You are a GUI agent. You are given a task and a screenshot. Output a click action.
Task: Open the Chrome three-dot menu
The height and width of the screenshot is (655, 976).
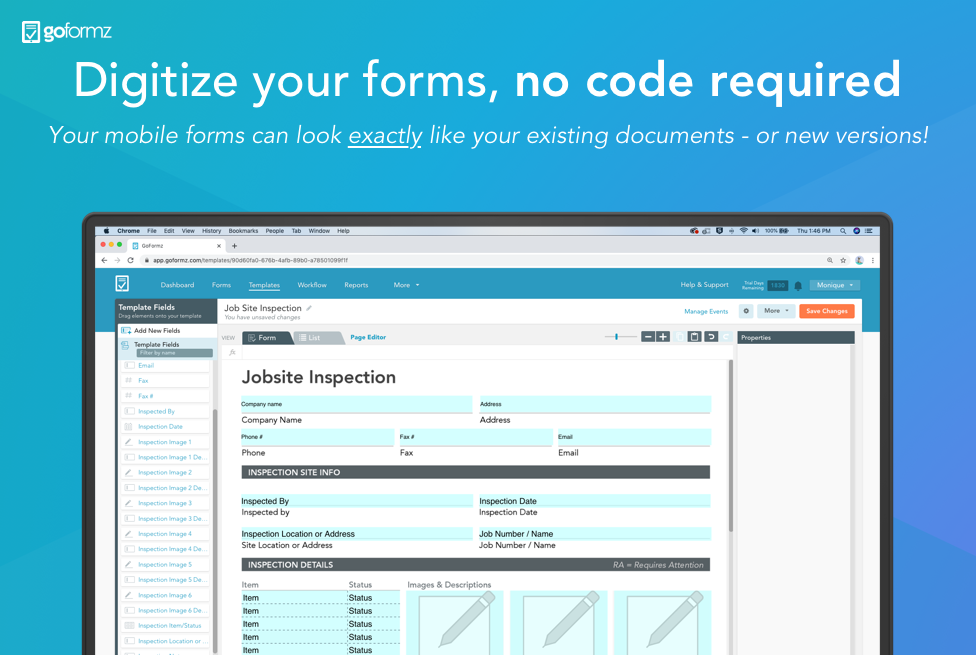(873, 260)
